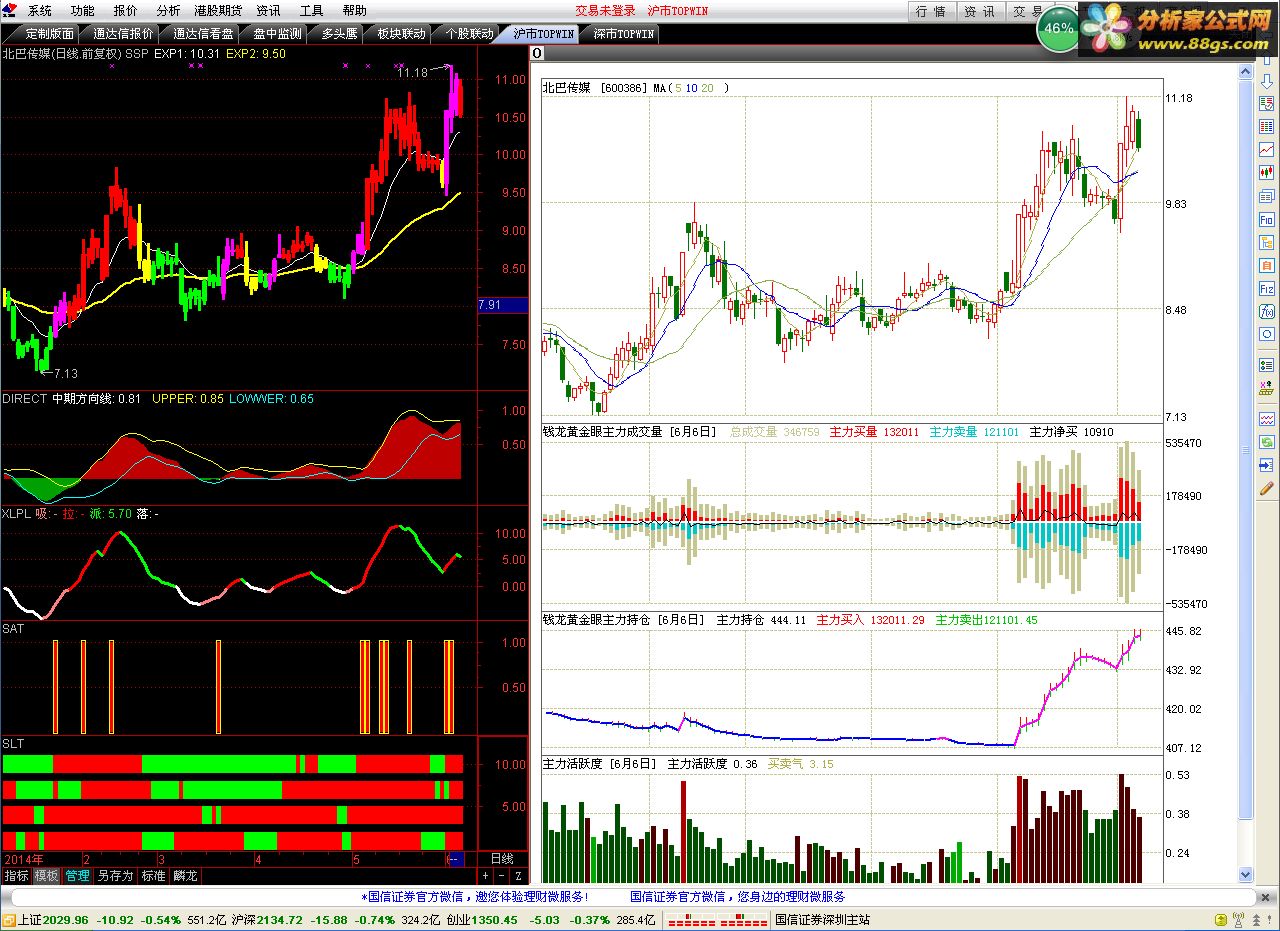The width and height of the screenshot is (1280, 931).
Task: Open the 系统 menu
Action: [x=40, y=11]
